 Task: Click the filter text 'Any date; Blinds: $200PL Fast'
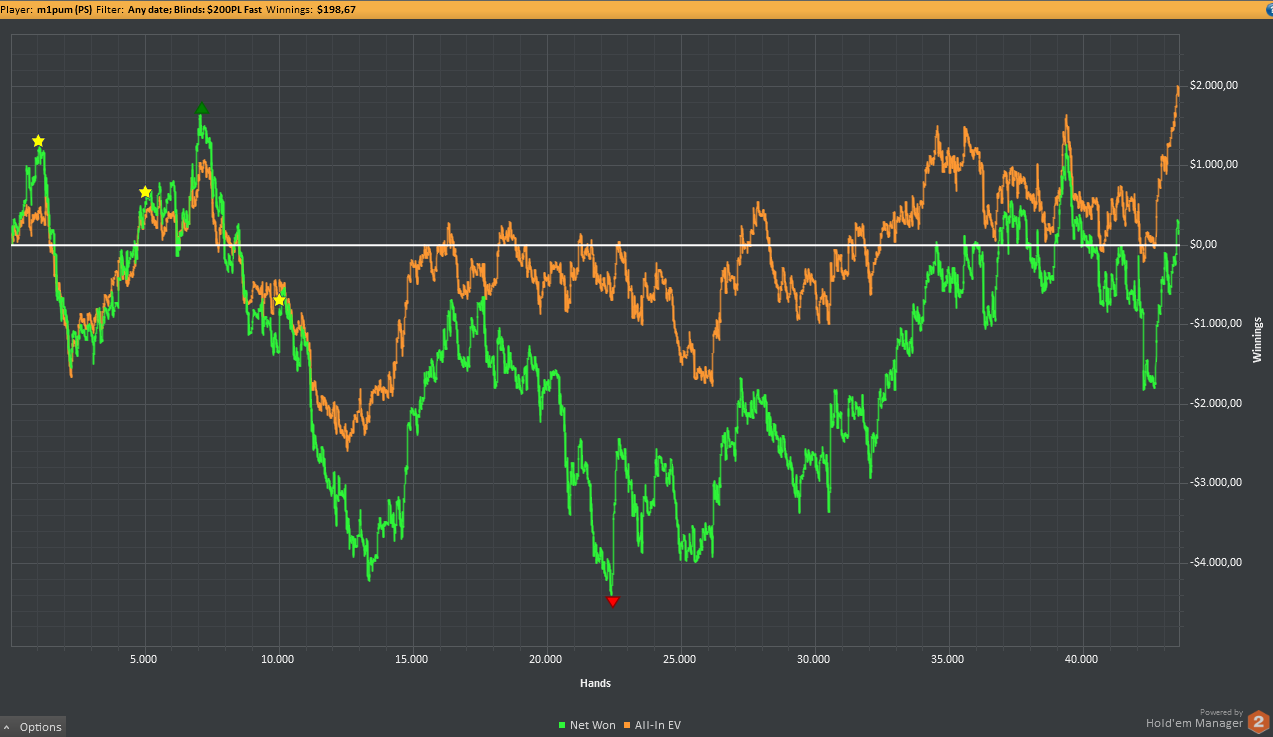[x=195, y=9]
